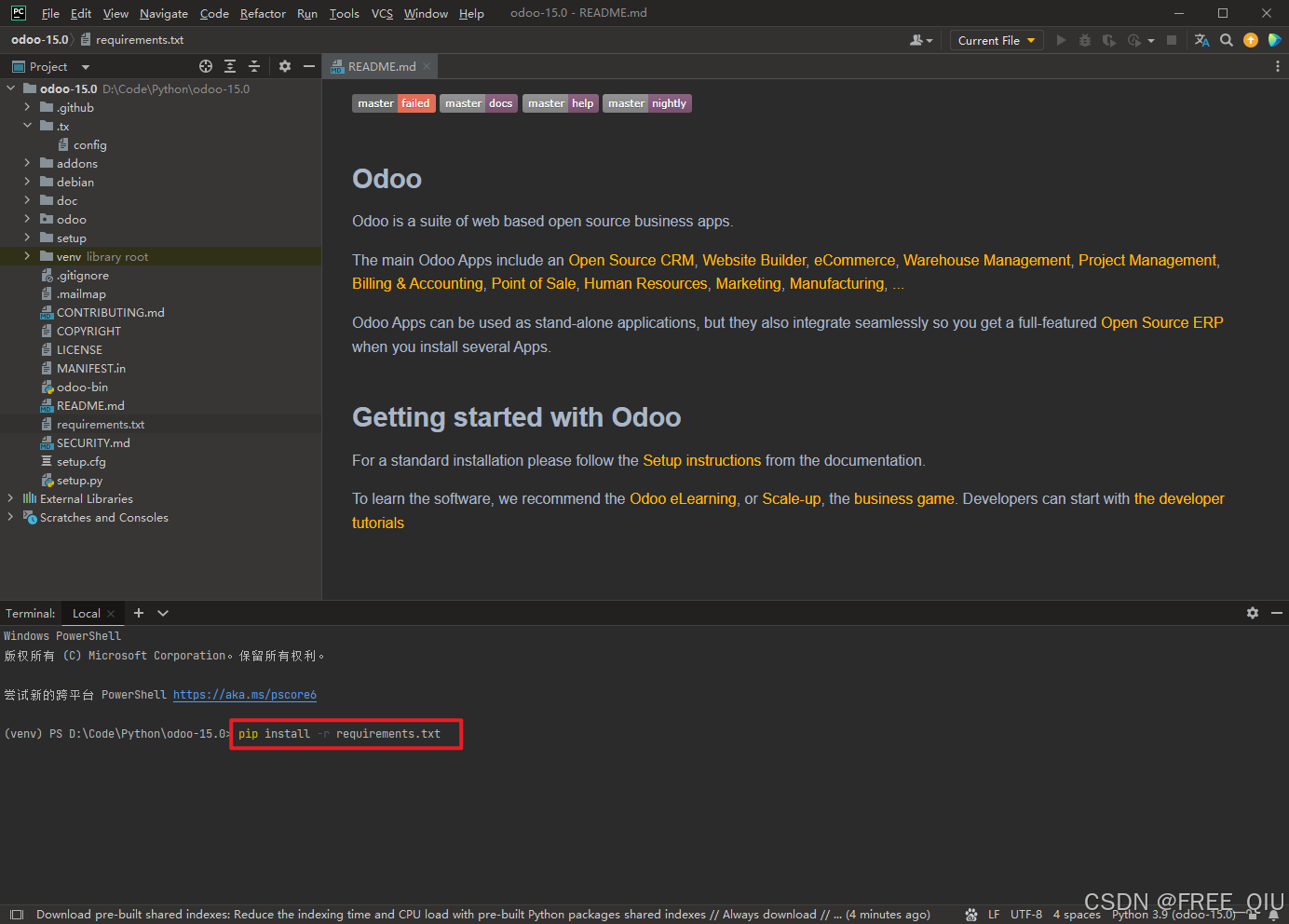Image resolution: width=1289 pixels, height=924 pixels.
Task: Click requirements.txt breadcrumb in navigation bar
Action: (132, 40)
